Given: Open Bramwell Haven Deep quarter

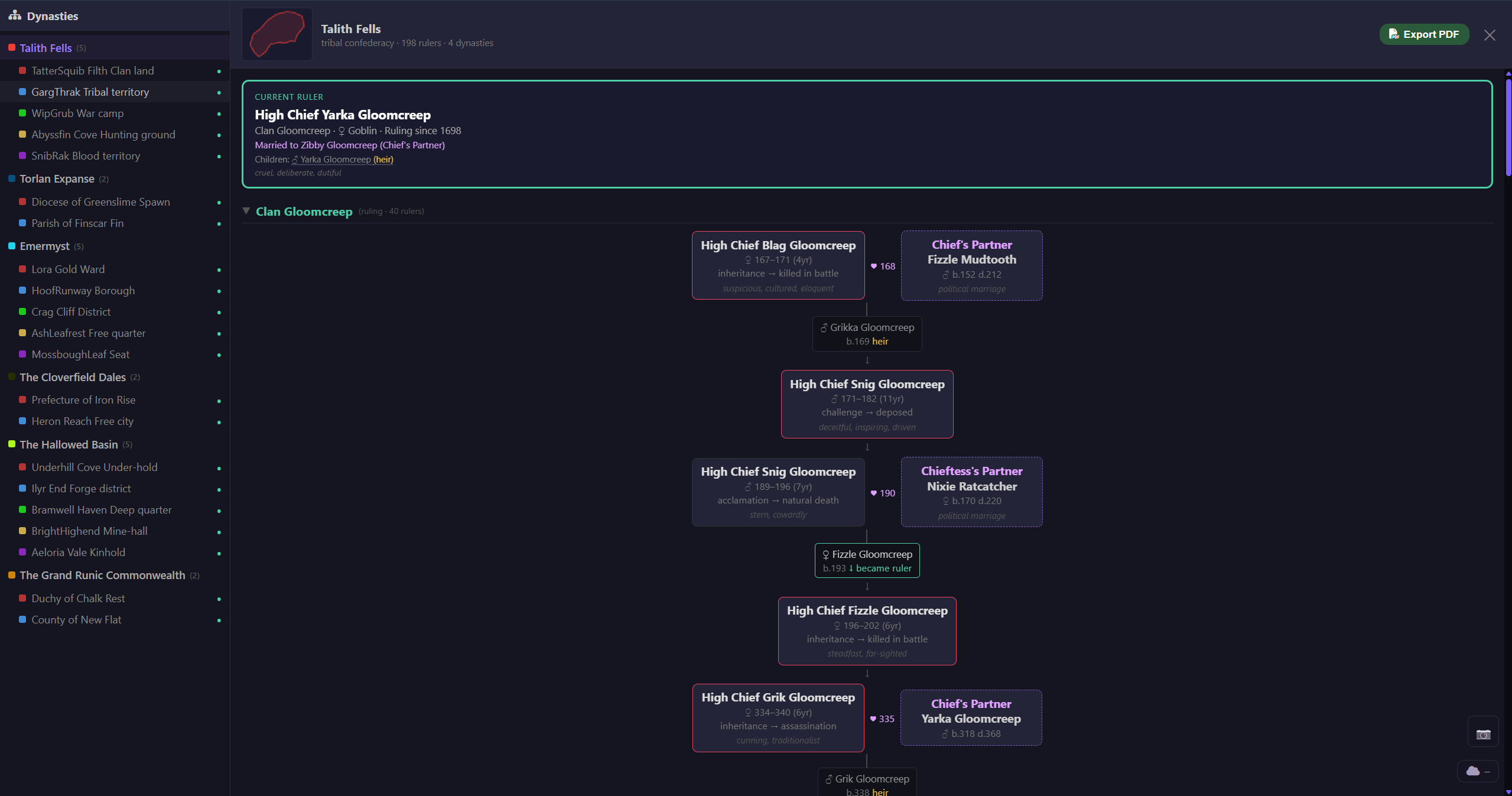Looking at the screenshot, I should (x=115, y=509).
